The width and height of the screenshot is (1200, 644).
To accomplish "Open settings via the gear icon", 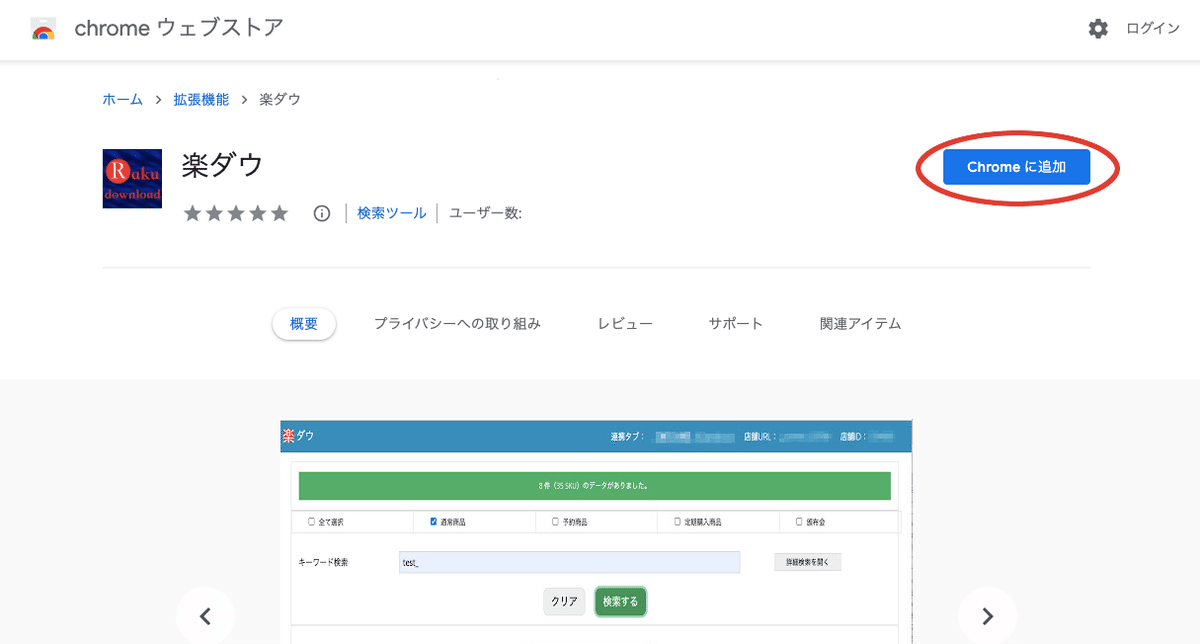I will (1098, 29).
